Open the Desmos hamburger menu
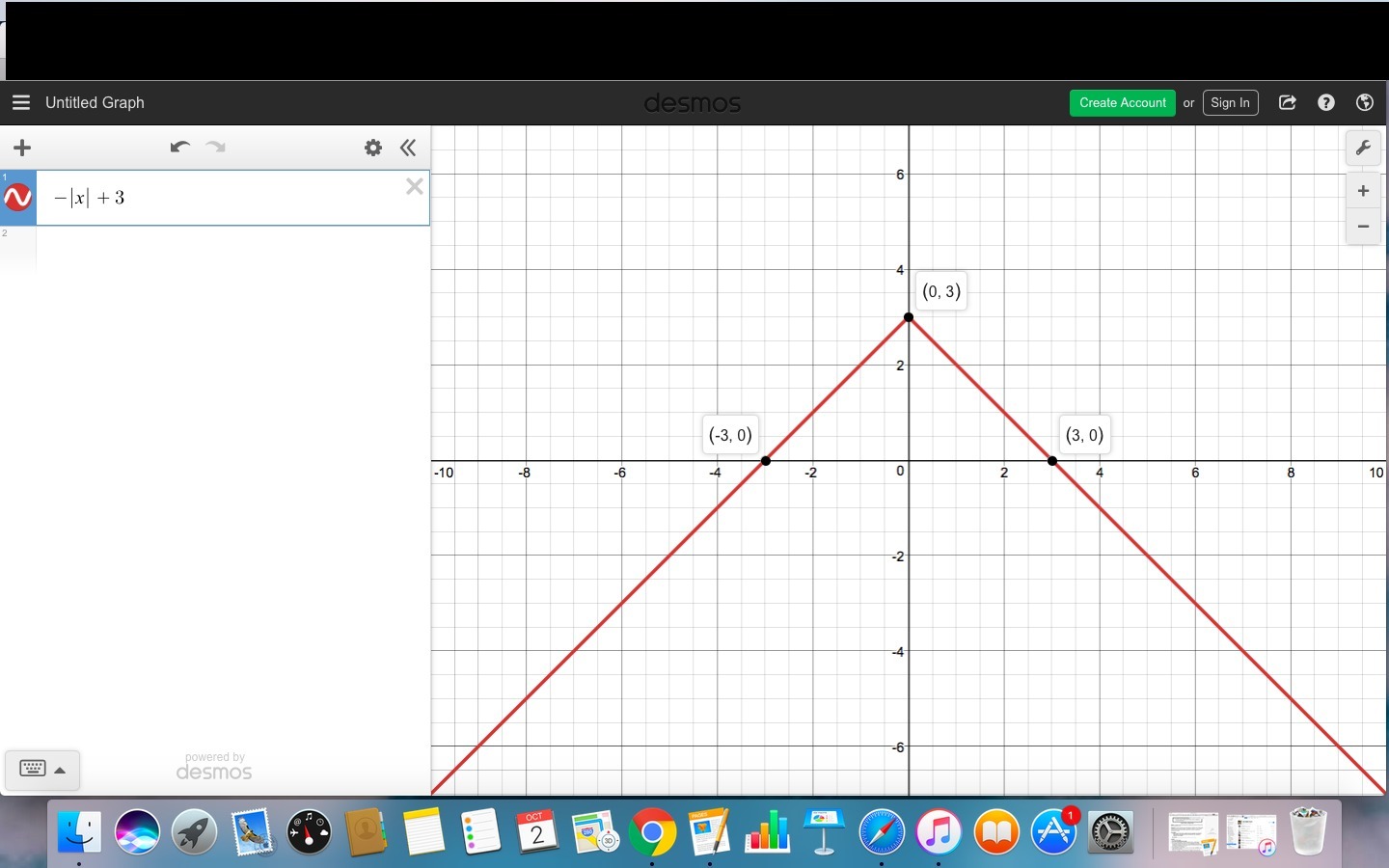Viewport: 1389px width, 868px height. point(21,102)
